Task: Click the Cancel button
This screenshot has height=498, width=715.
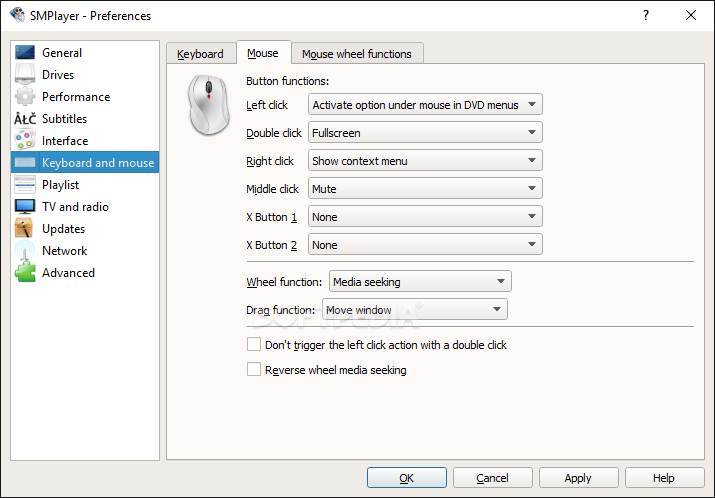Action: point(492,477)
